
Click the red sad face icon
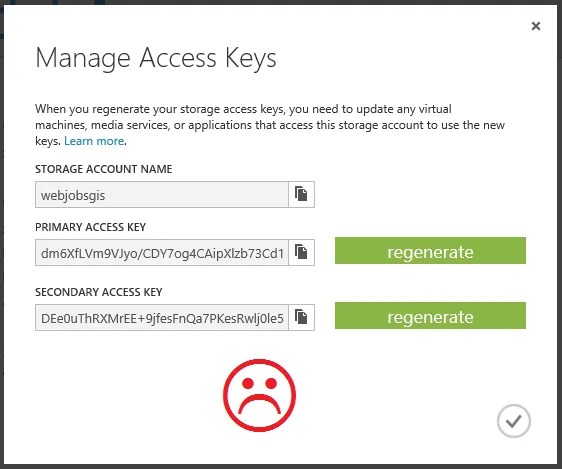click(x=259, y=395)
